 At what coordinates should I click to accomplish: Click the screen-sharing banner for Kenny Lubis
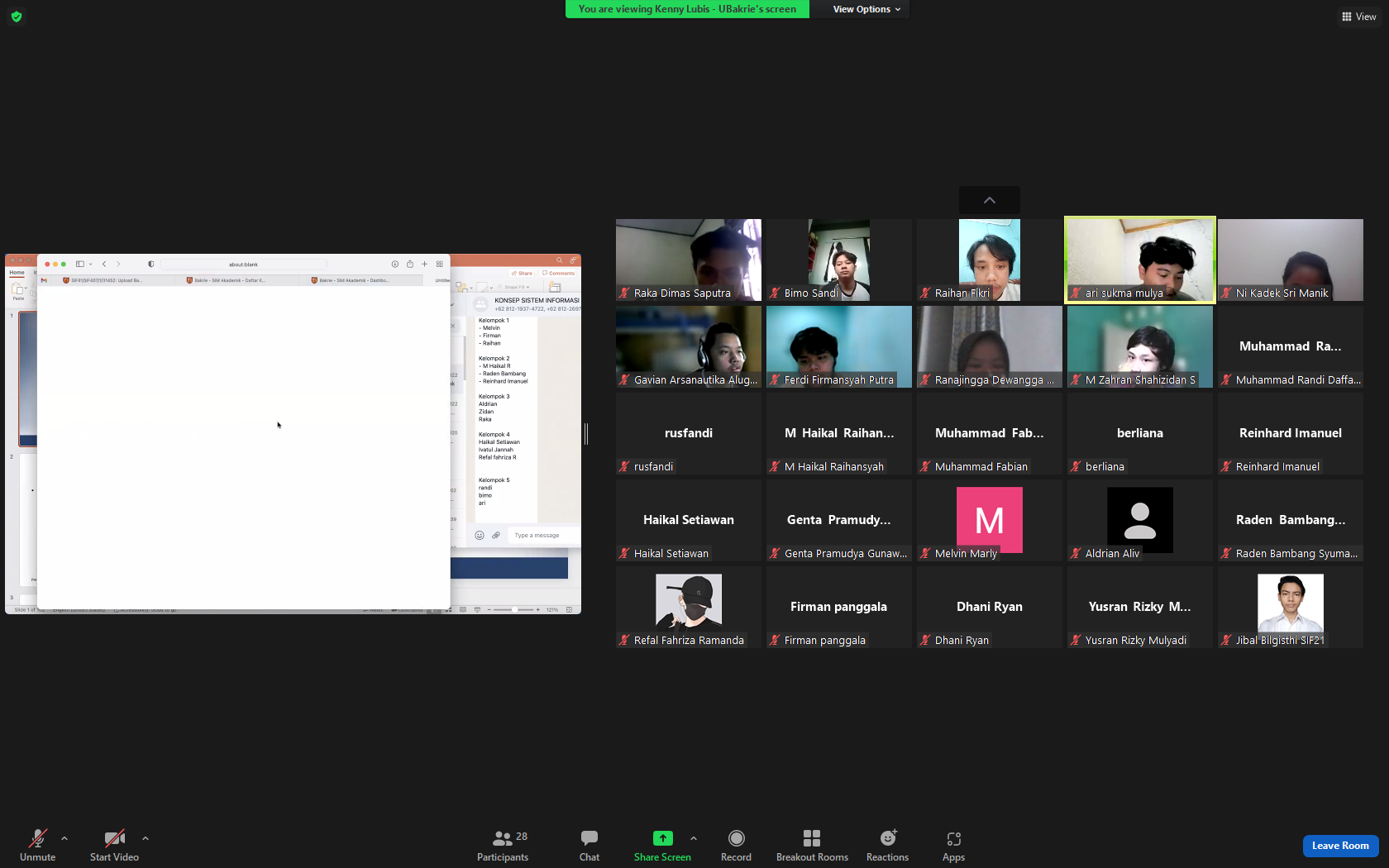point(687,9)
